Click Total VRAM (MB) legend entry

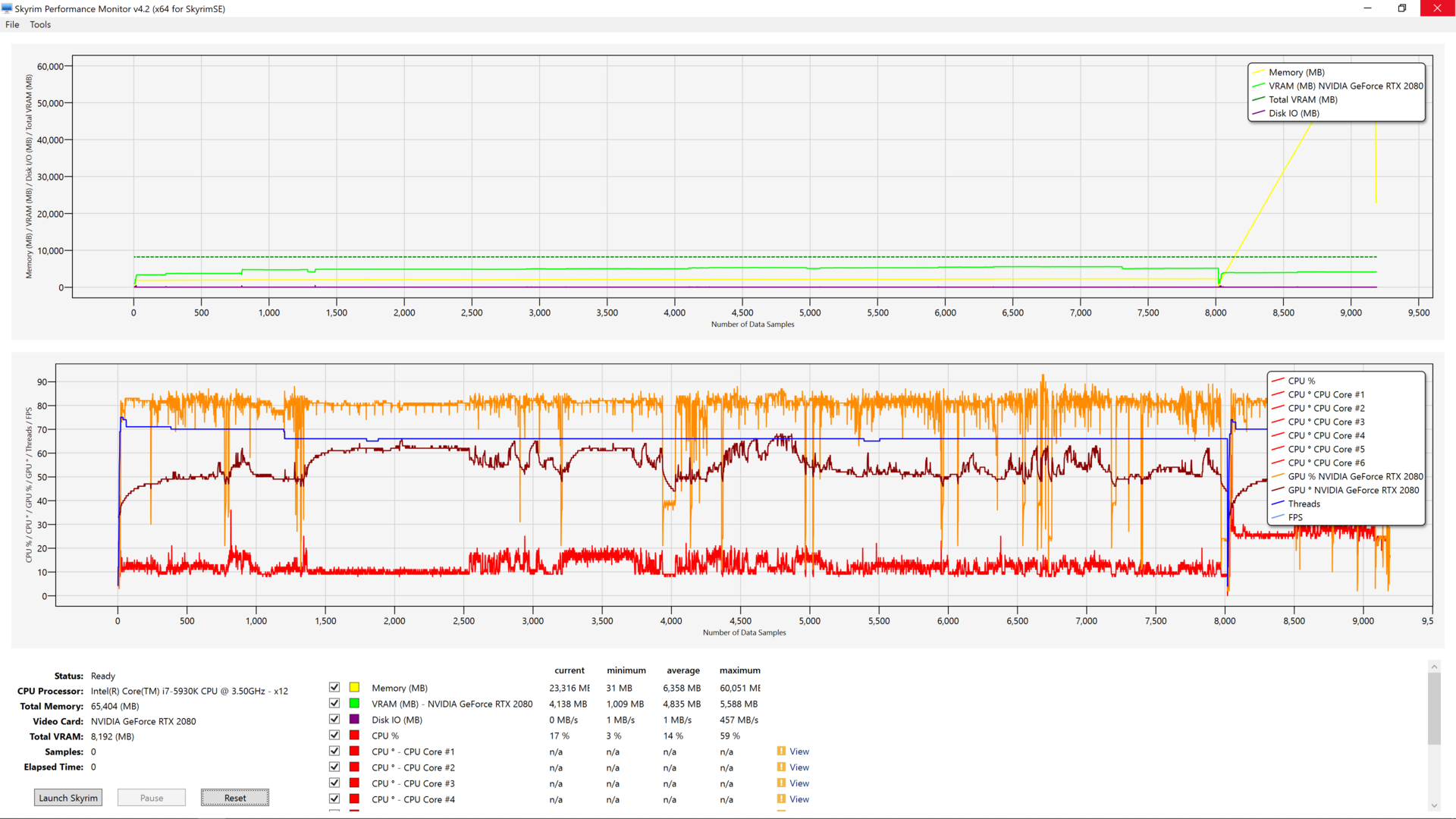(1303, 99)
